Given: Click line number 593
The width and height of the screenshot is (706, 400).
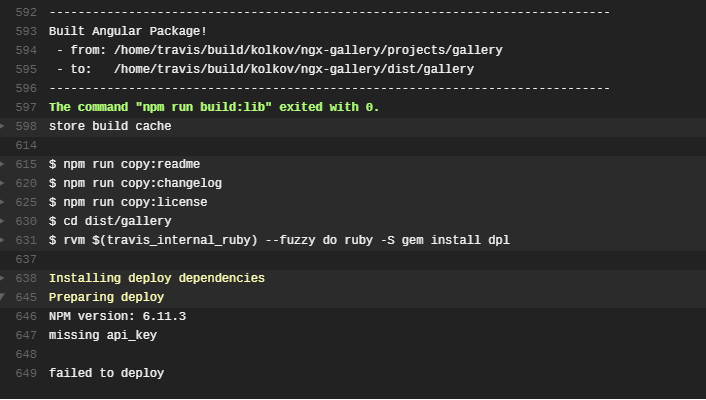Looking at the screenshot, I should pos(28,31).
